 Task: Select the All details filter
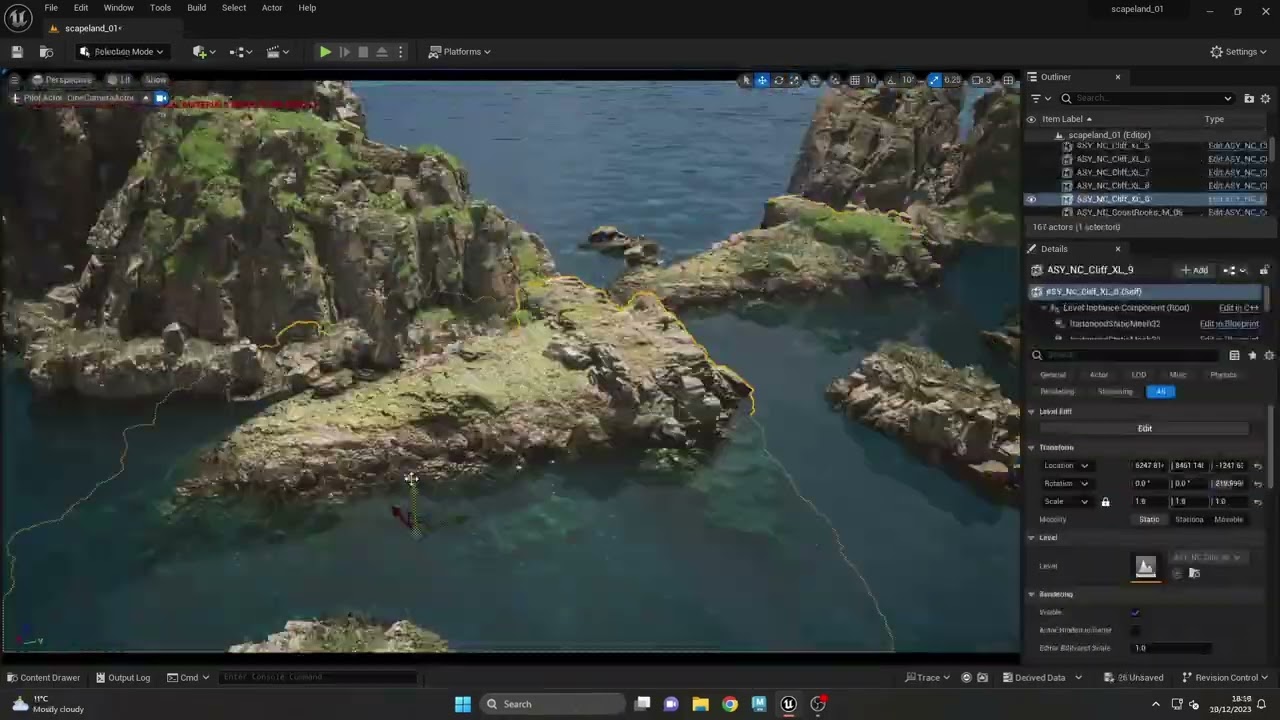pyautogui.click(x=1160, y=392)
